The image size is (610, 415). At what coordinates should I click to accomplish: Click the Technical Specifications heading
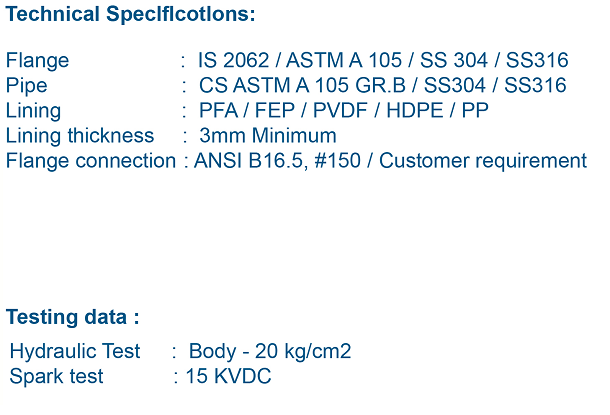(x=130, y=14)
